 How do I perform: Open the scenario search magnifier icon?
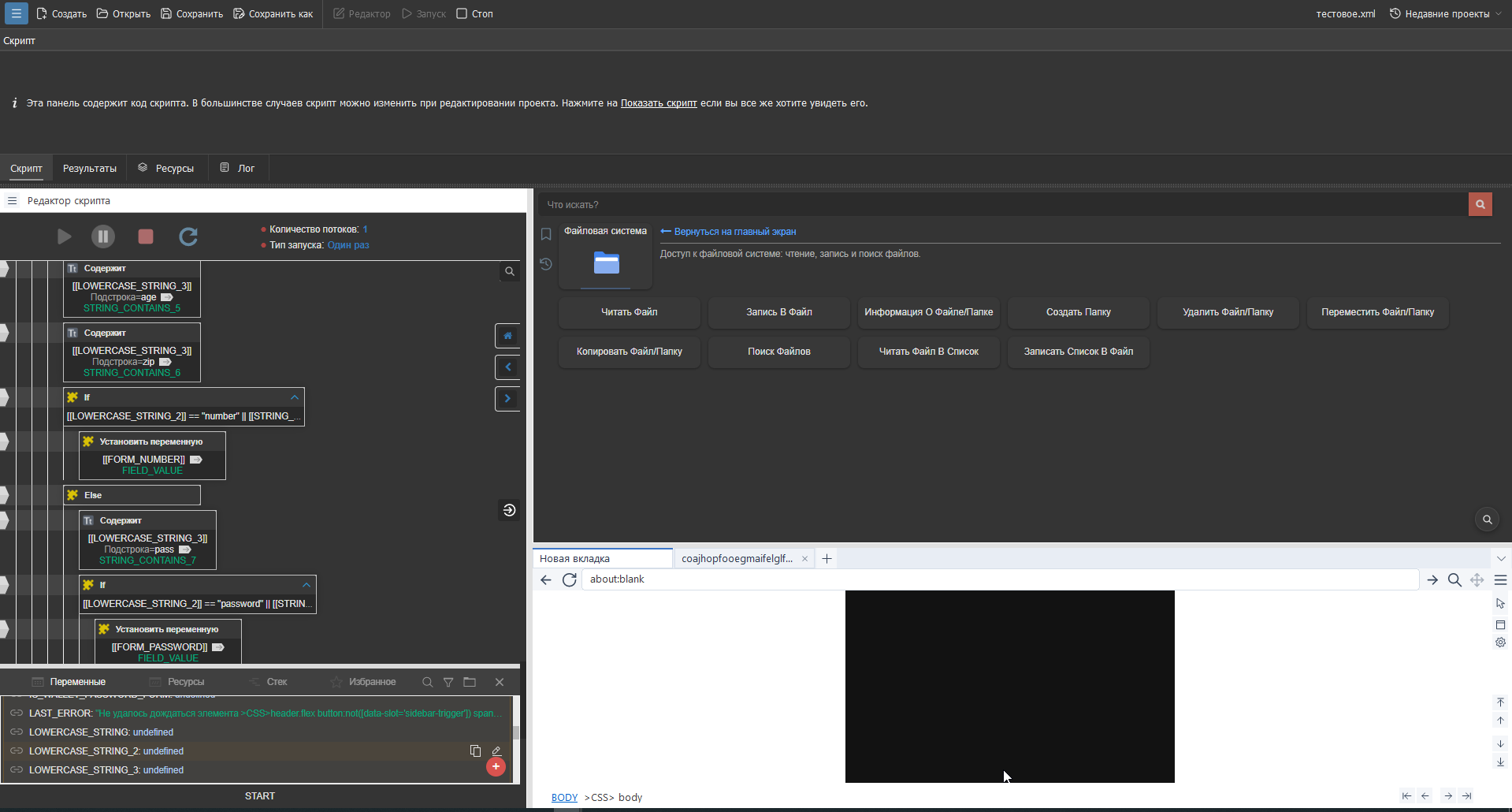tap(510, 271)
